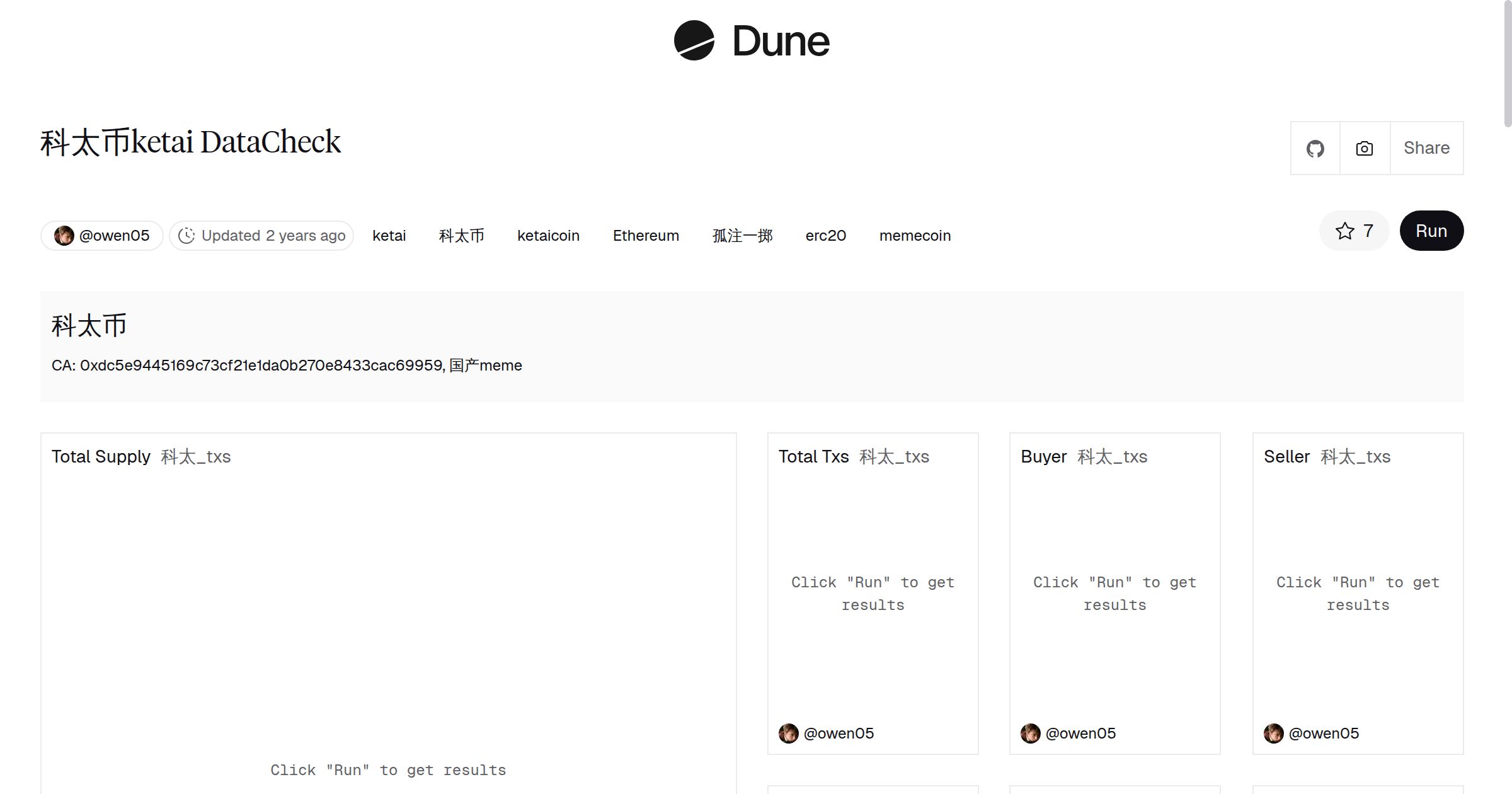Screen dimensions: 1512x794
Task: Click the camera screenshot icon
Action: [x=1365, y=149]
